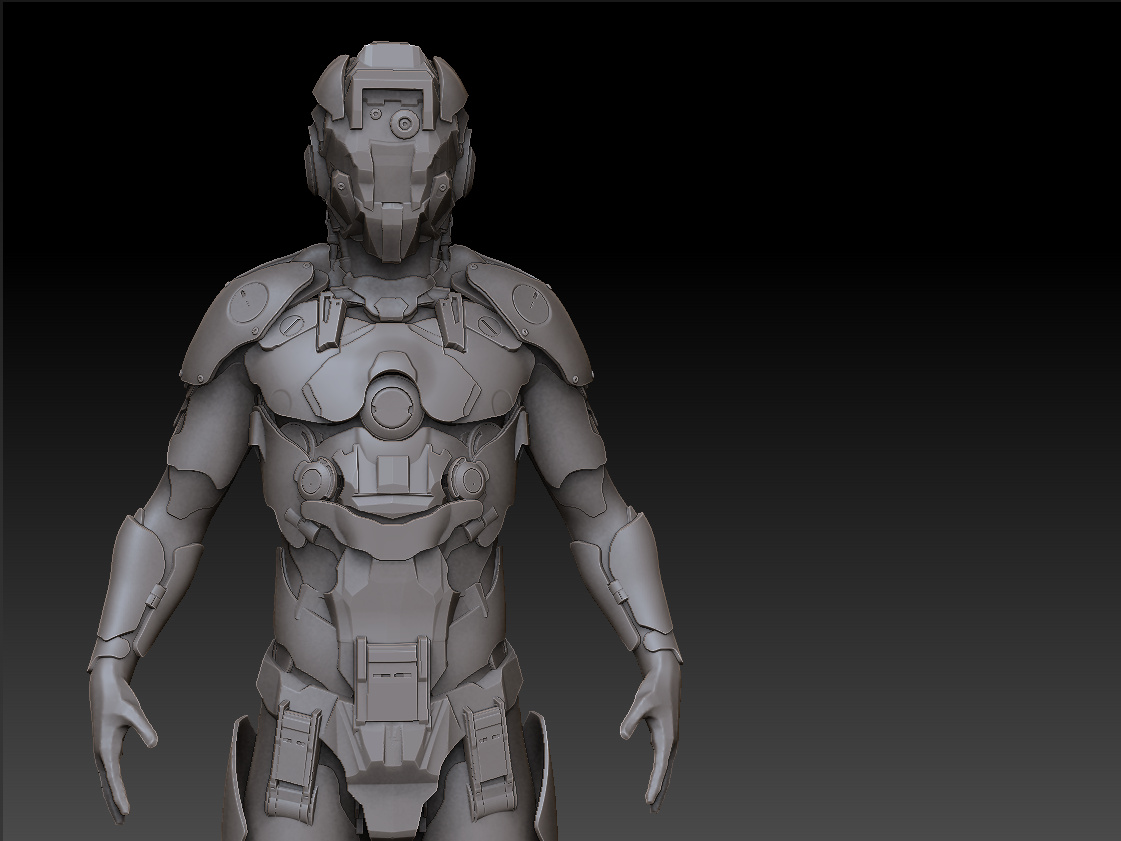Click the central belt buckle pouch on the model

click(x=392, y=678)
